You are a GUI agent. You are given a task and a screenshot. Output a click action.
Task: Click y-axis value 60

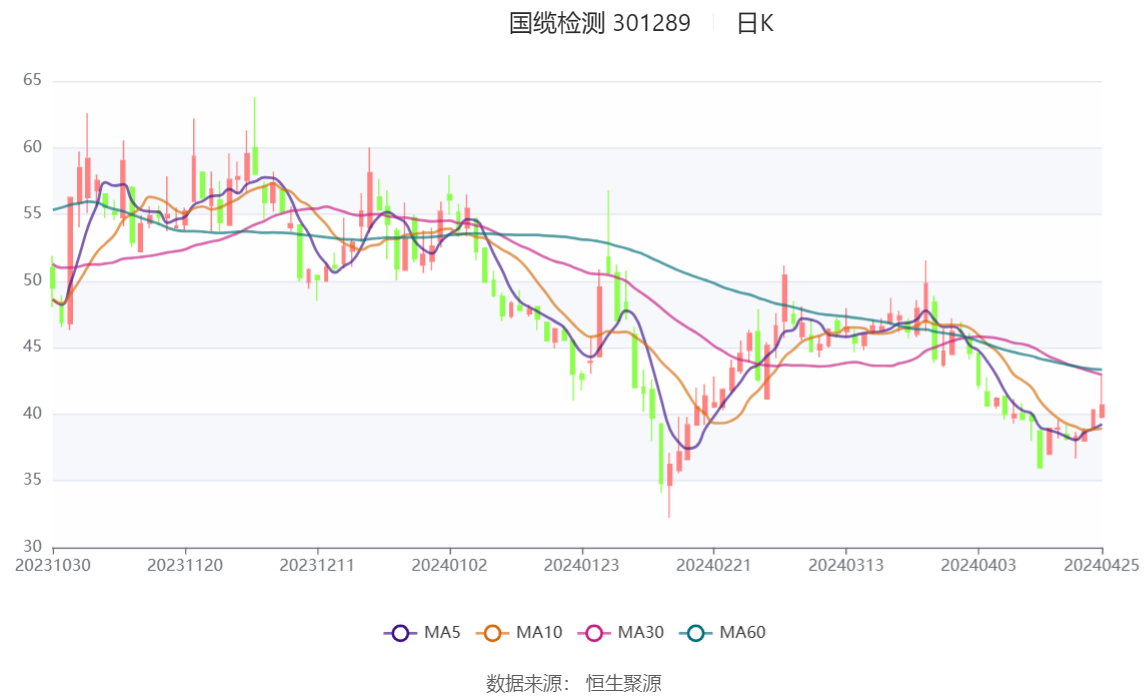pos(32,146)
